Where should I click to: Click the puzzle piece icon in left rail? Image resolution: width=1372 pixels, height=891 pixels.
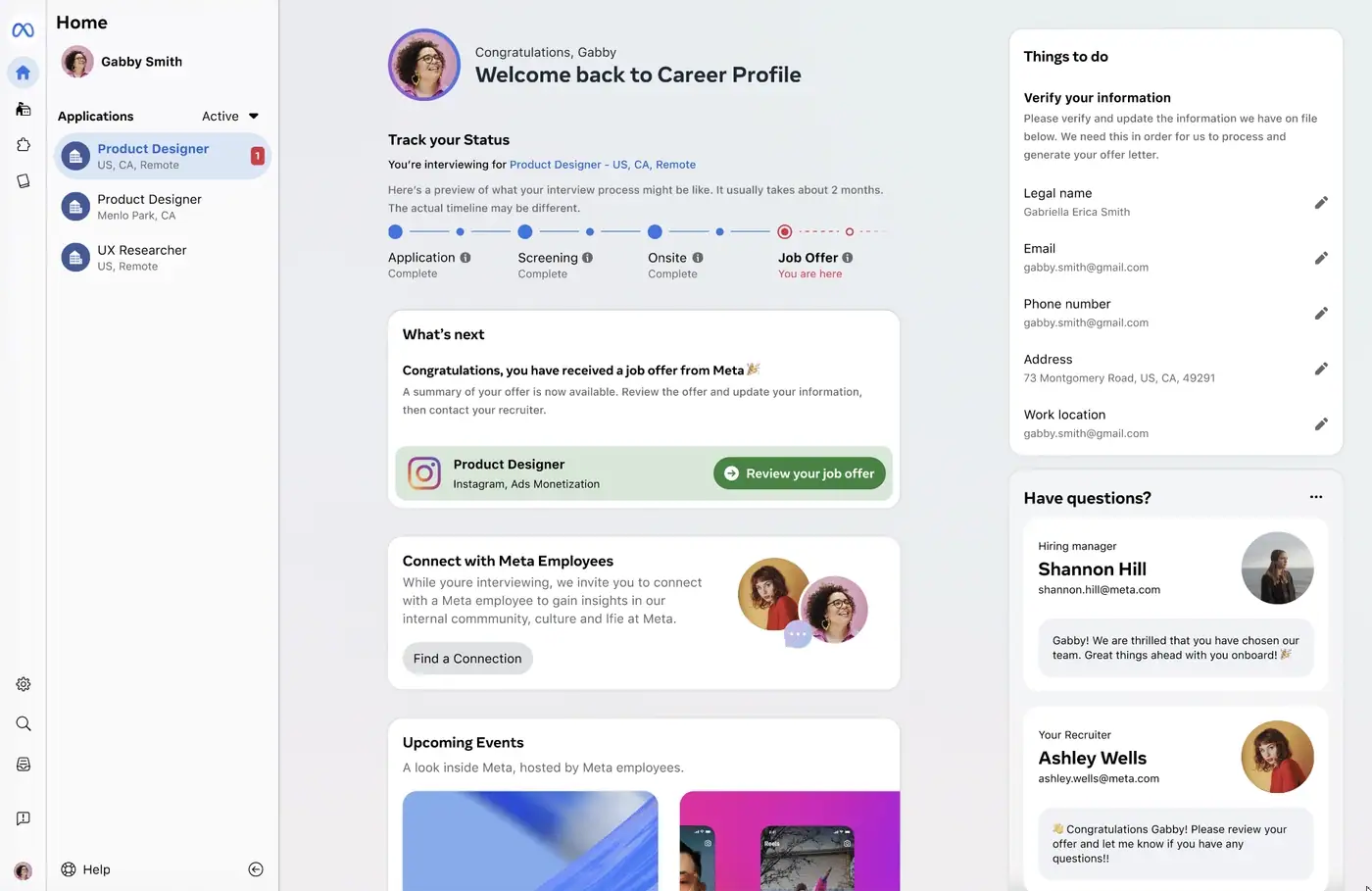point(23,145)
